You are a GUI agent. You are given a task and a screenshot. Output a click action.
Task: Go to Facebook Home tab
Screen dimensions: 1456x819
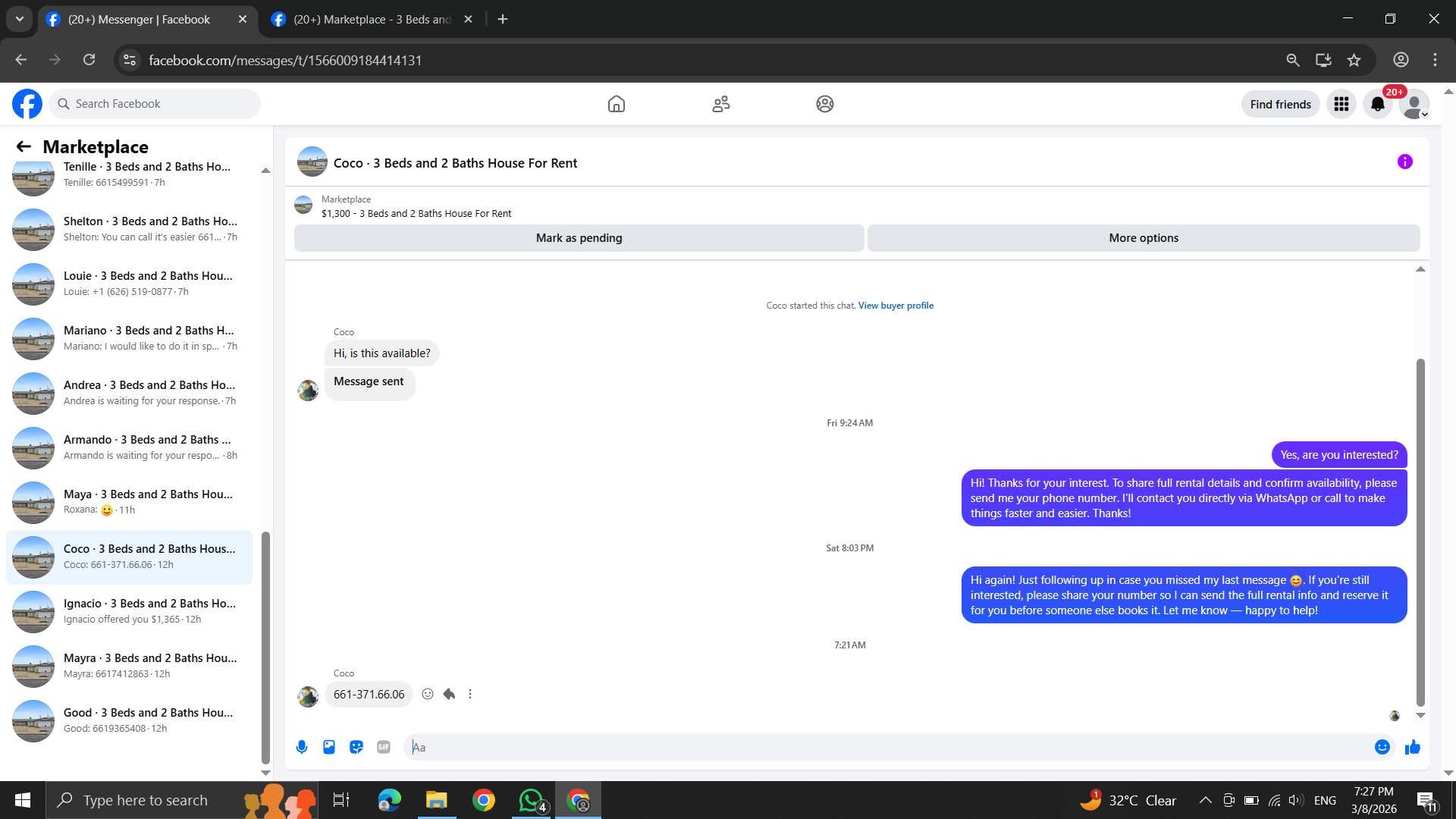pyautogui.click(x=616, y=104)
